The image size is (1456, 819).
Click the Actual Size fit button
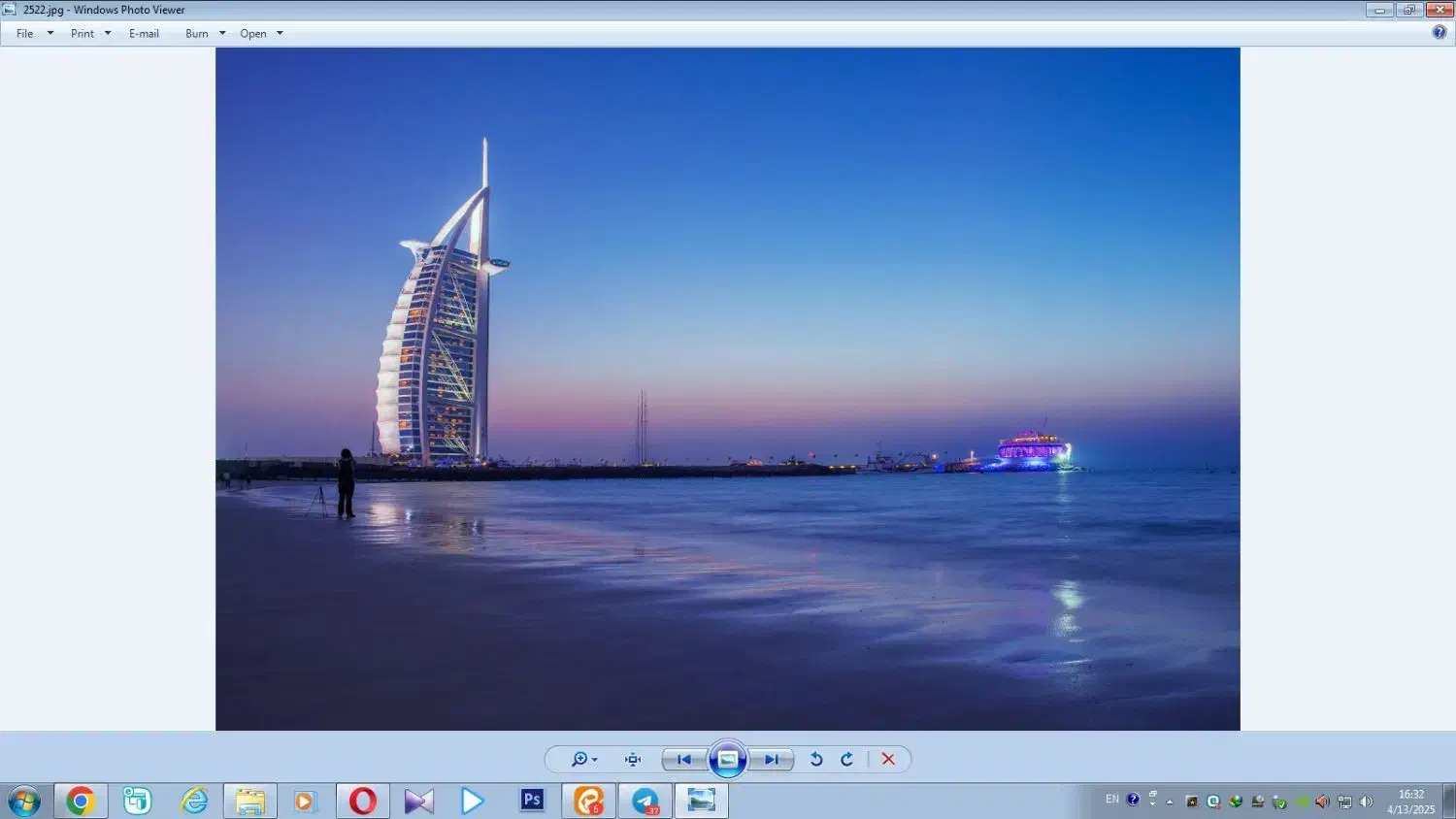[x=633, y=760]
